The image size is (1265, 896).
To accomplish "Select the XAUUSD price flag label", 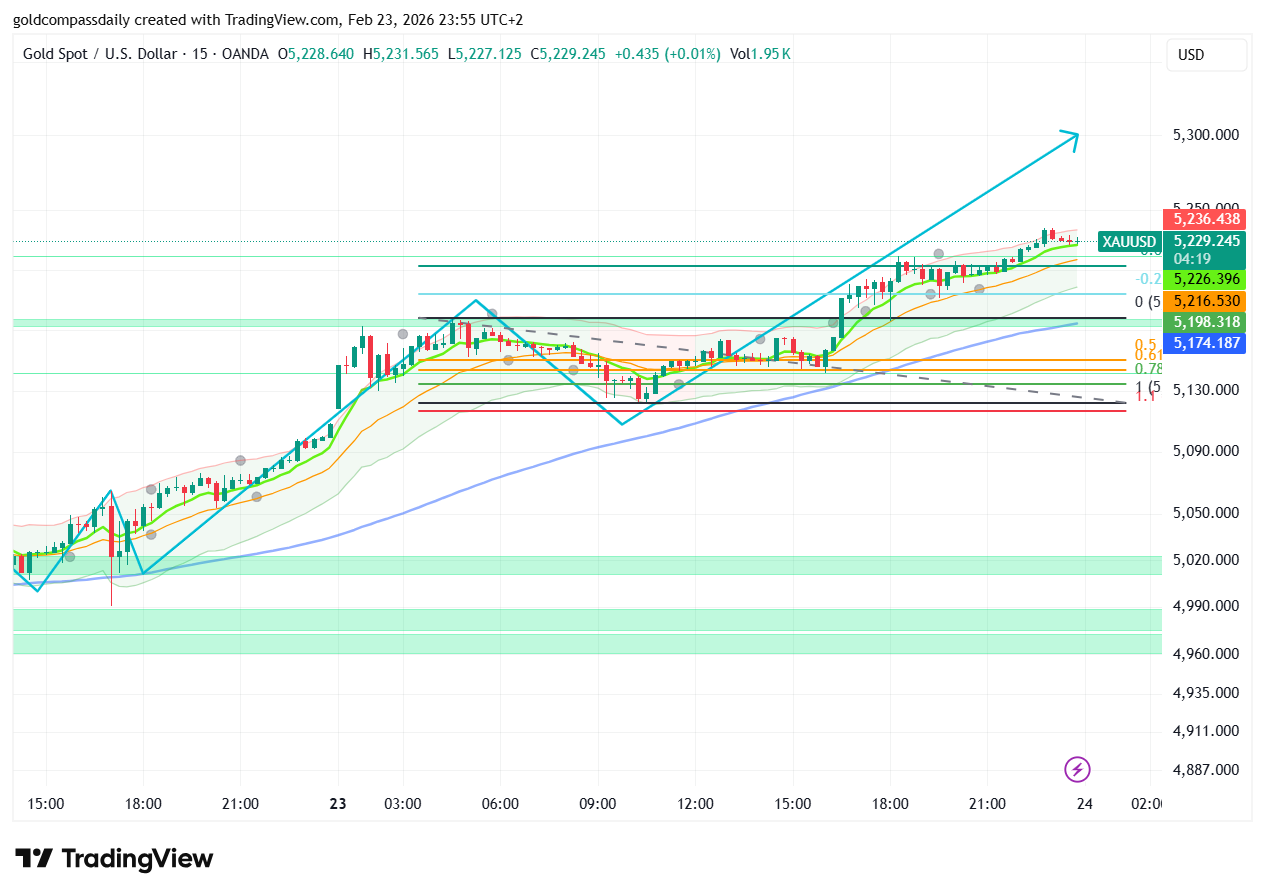I will pos(1128,241).
